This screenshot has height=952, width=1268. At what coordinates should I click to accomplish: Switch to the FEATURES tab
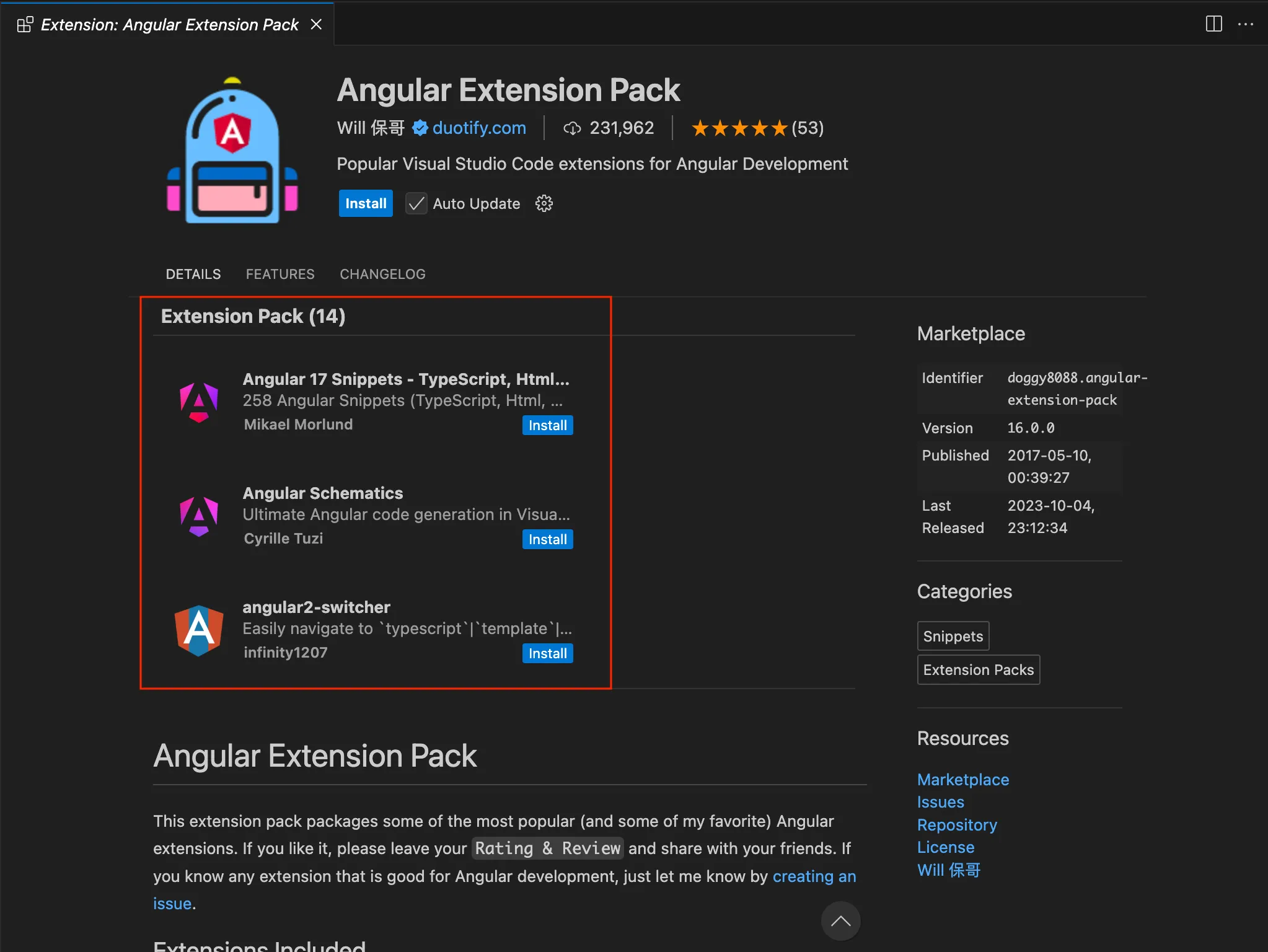(x=280, y=274)
